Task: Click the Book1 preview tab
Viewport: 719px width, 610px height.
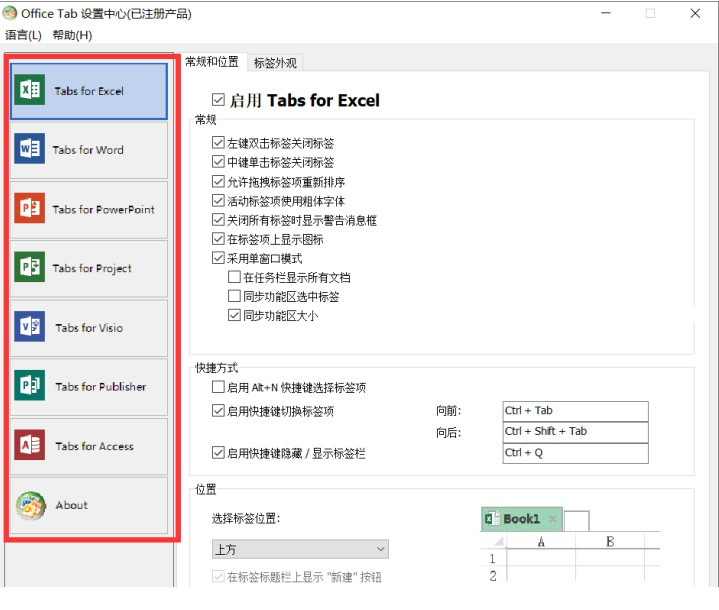Action: coord(521,519)
